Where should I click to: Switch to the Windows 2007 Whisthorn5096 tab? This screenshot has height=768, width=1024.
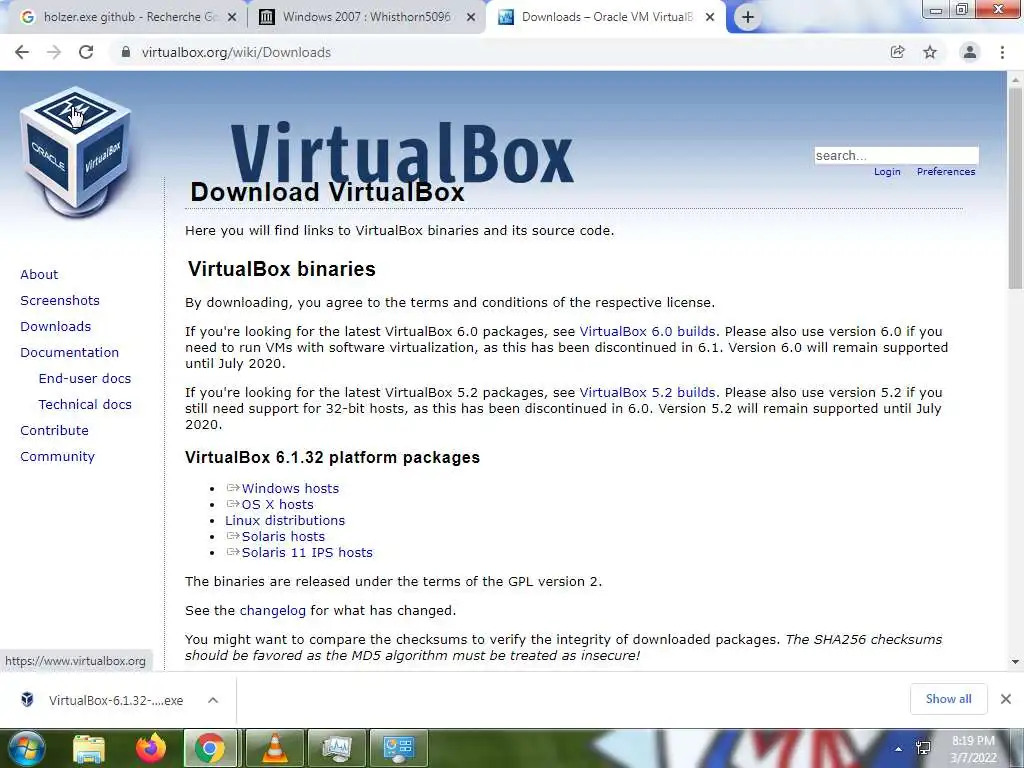(366, 18)
